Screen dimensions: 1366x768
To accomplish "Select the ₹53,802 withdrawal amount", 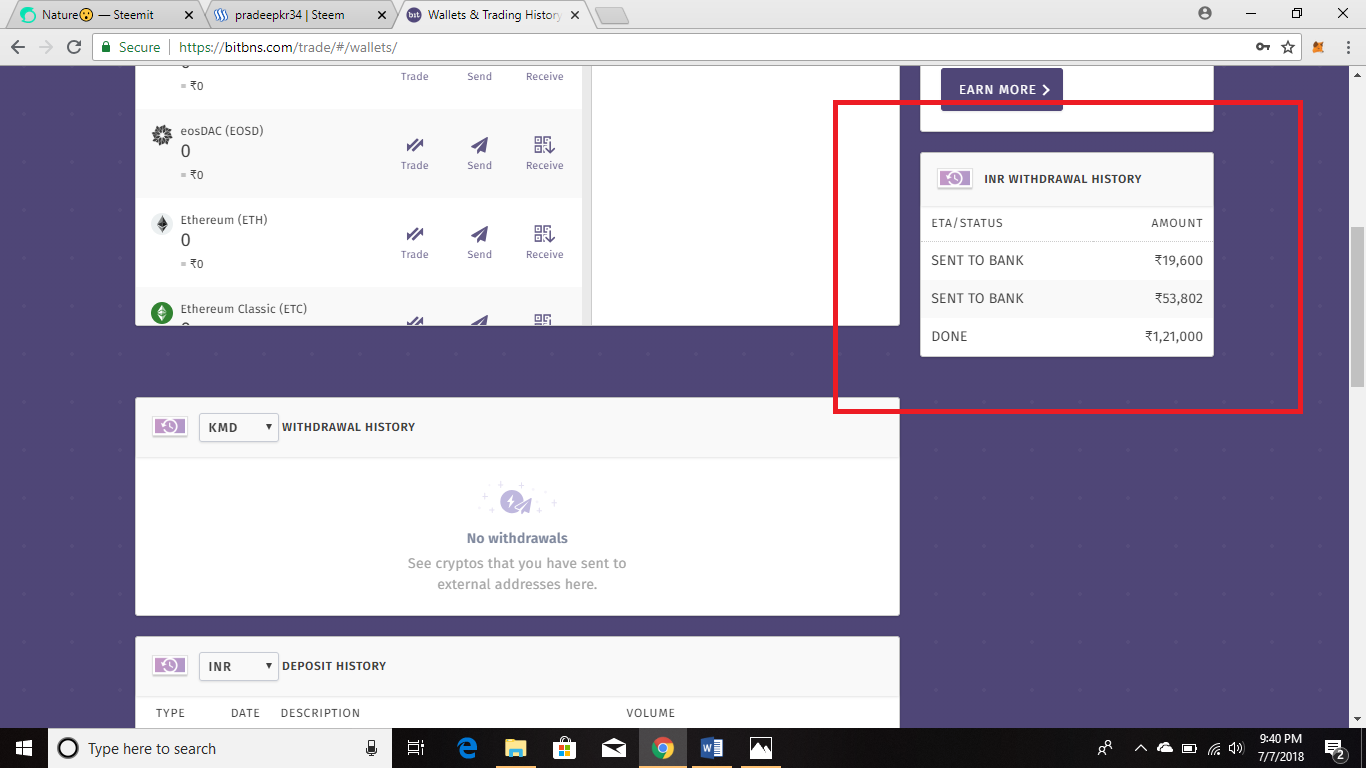I will [x=1178, y=298].
